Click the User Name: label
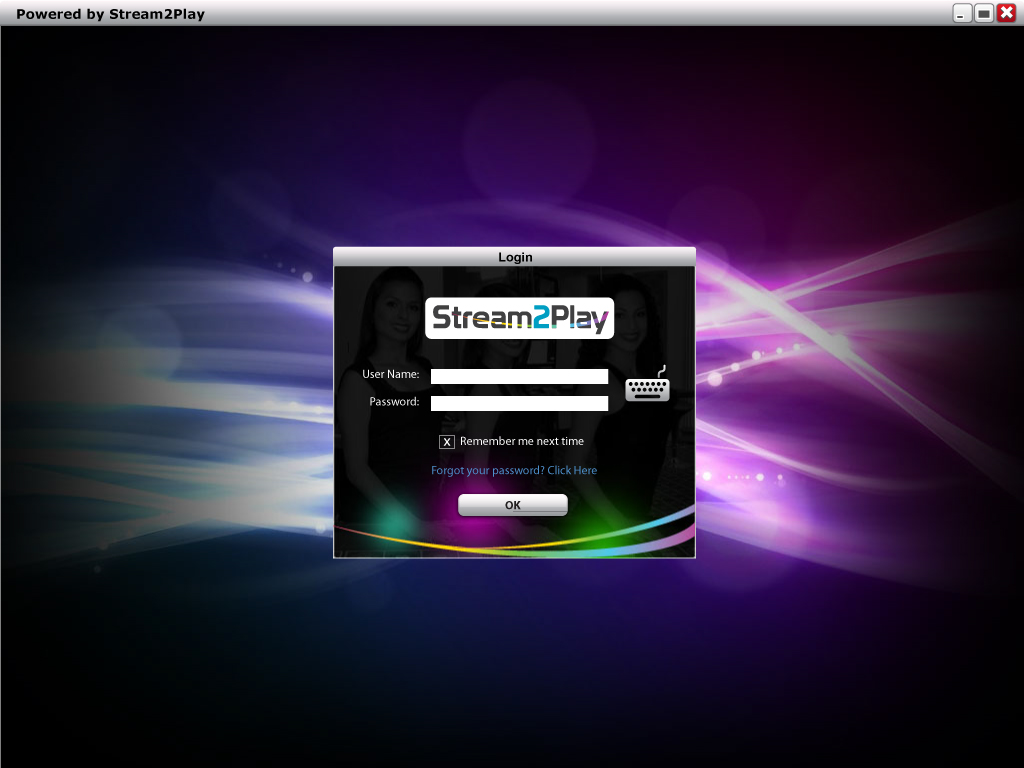The image size is (1024, 768). (x=391, y=374)
